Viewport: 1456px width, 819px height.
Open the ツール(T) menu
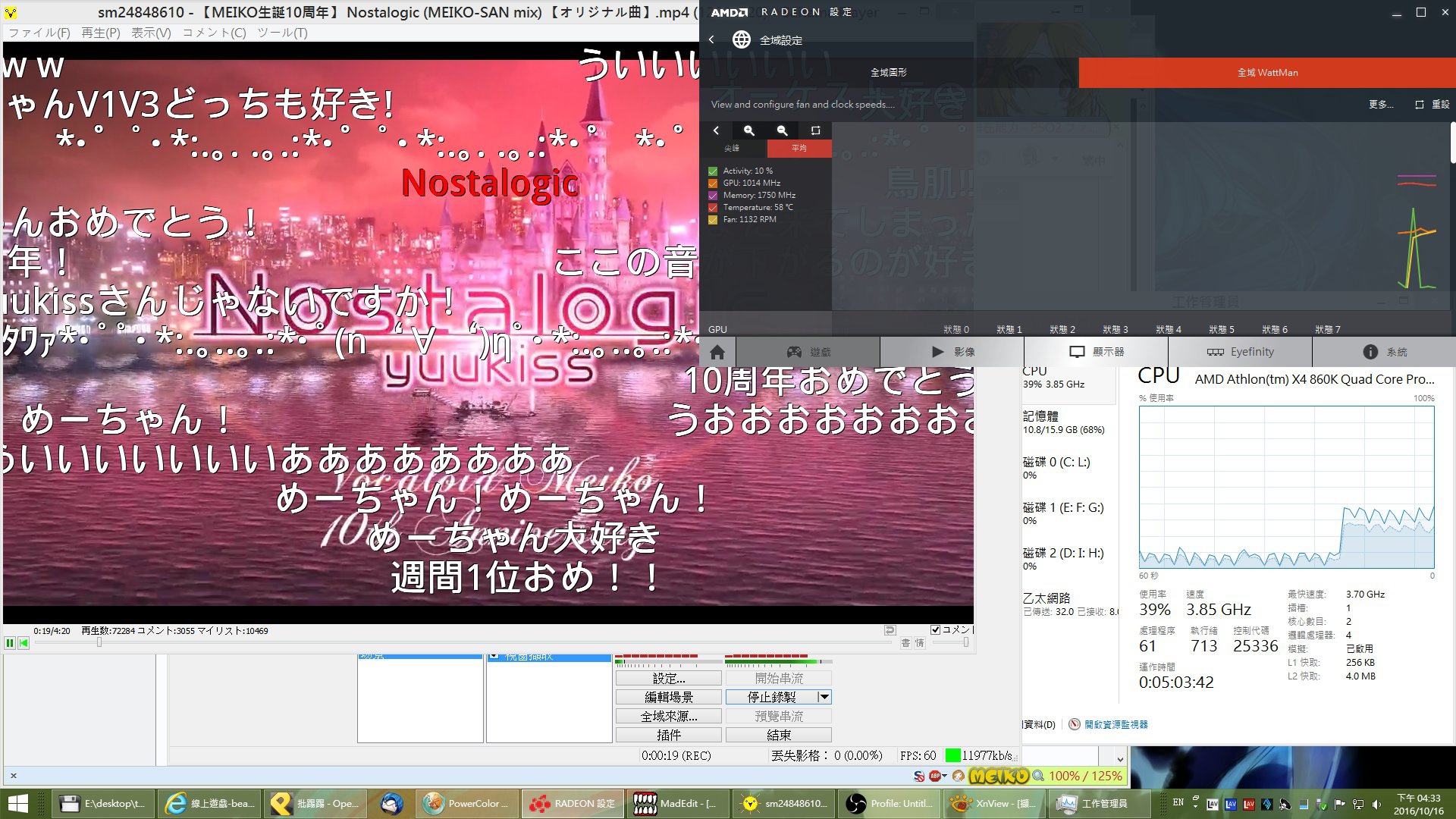tap(282, 33)
